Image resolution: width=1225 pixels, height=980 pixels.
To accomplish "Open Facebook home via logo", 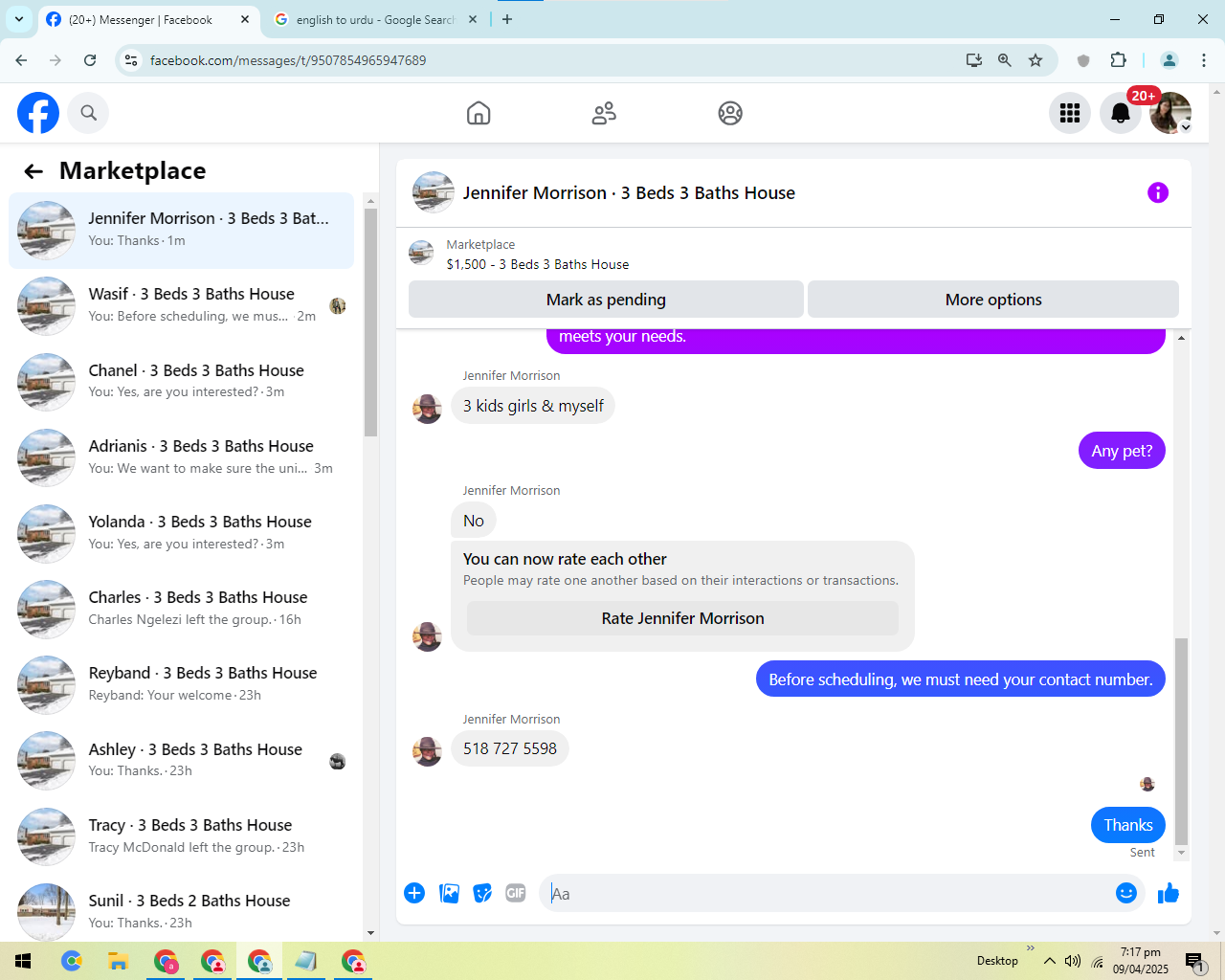I will (38, 113).
